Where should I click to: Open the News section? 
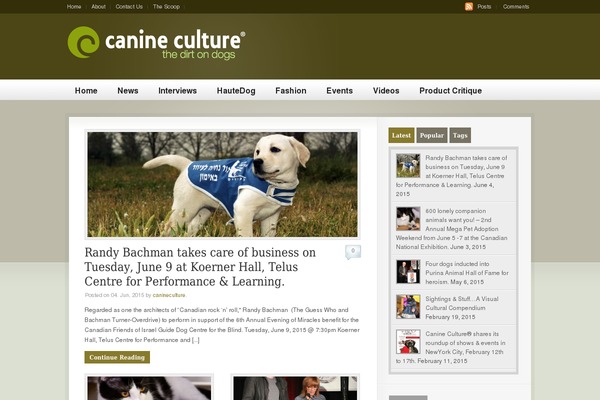[x=128, y=91]
